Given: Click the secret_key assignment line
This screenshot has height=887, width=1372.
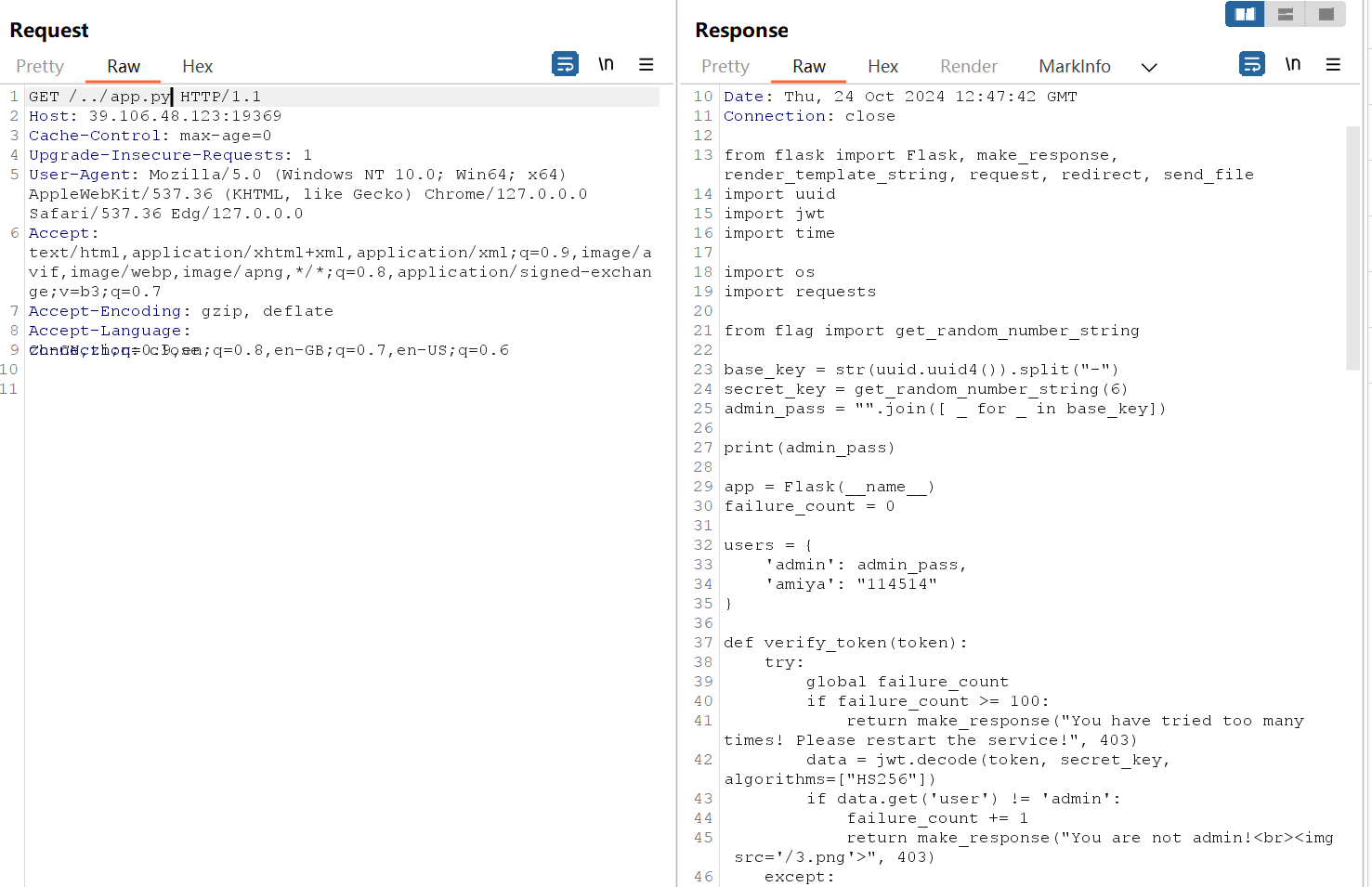Looking at the screenshot, I should pos(926,389).
